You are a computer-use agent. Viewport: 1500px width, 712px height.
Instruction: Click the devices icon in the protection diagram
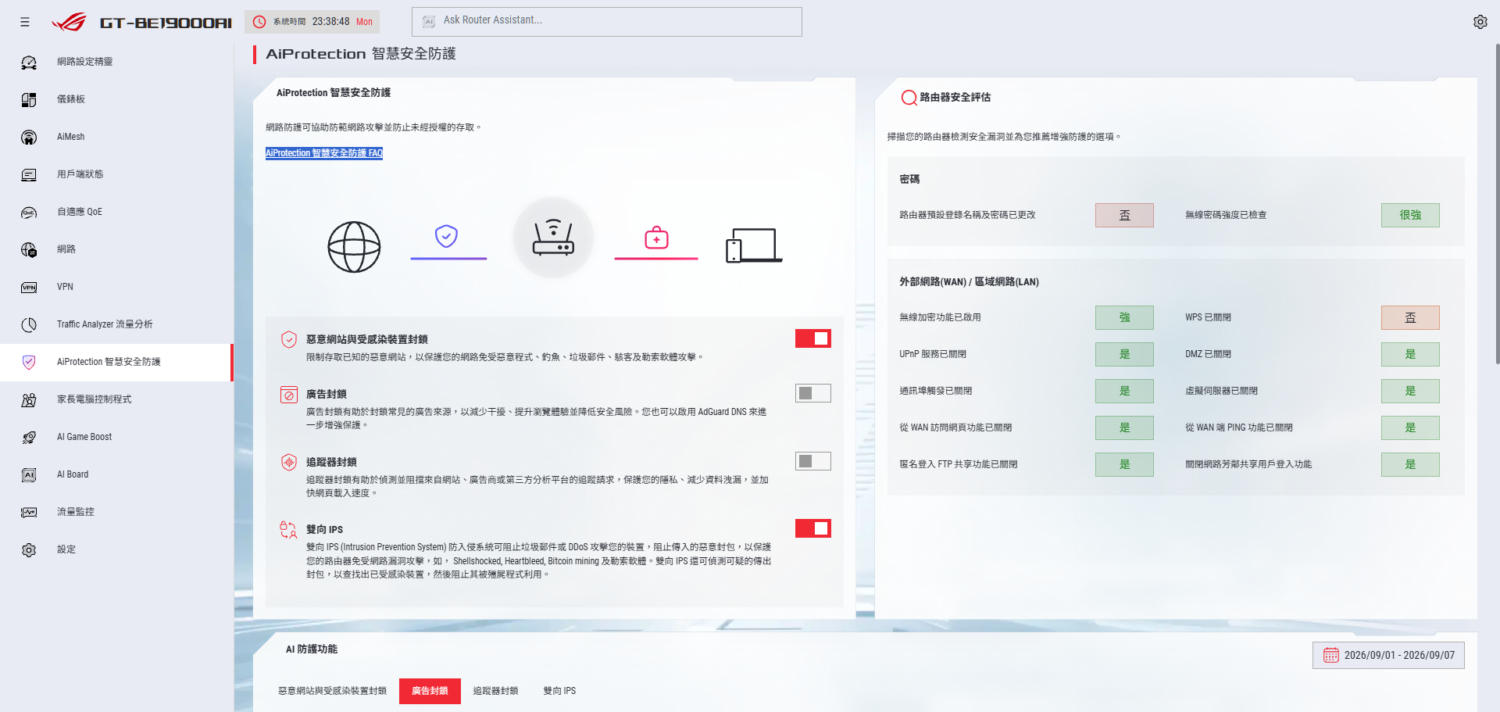pyautogui.click(x=754, y=245)
